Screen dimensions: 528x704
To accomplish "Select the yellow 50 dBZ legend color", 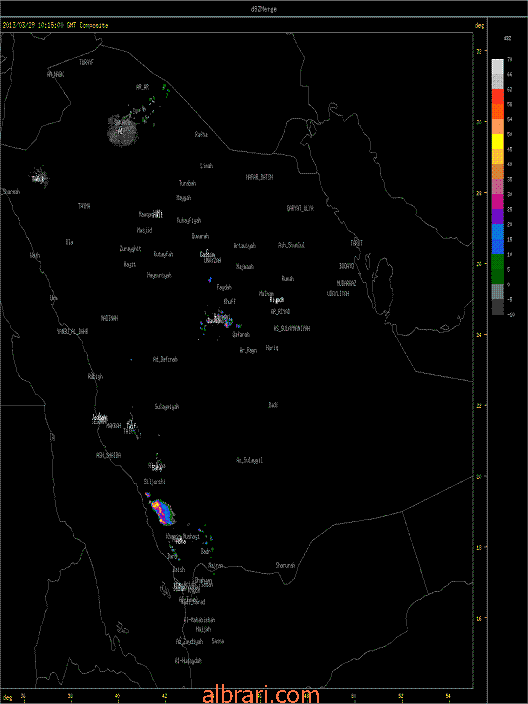I will 497,141.
